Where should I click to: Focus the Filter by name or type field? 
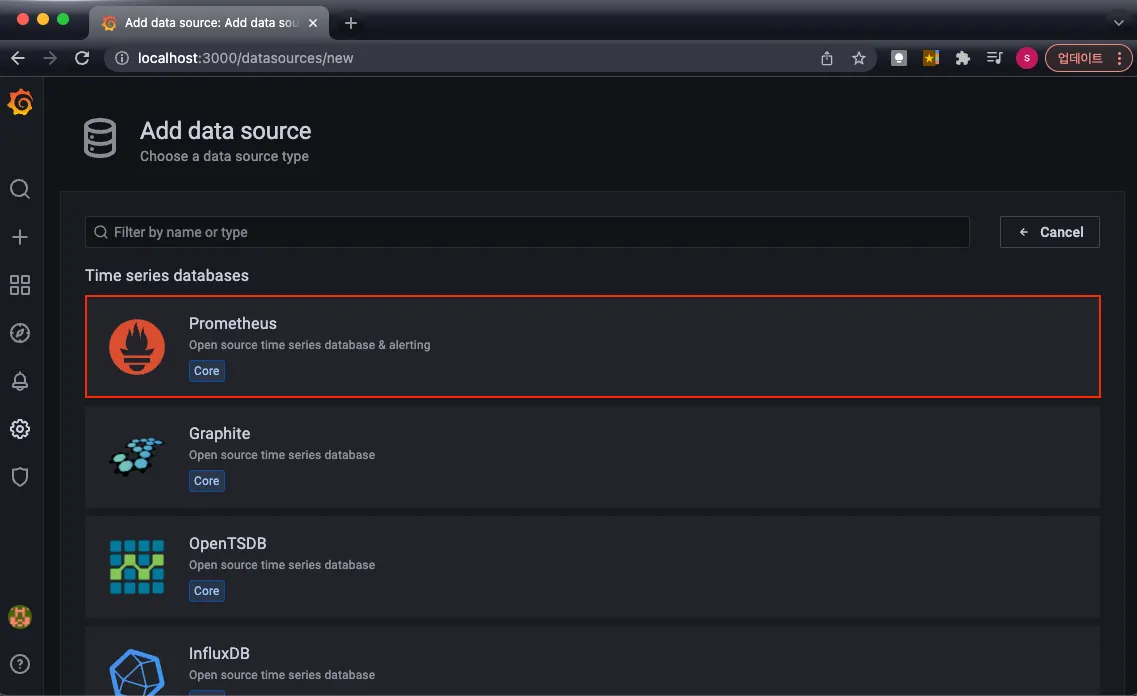(527, 232)
